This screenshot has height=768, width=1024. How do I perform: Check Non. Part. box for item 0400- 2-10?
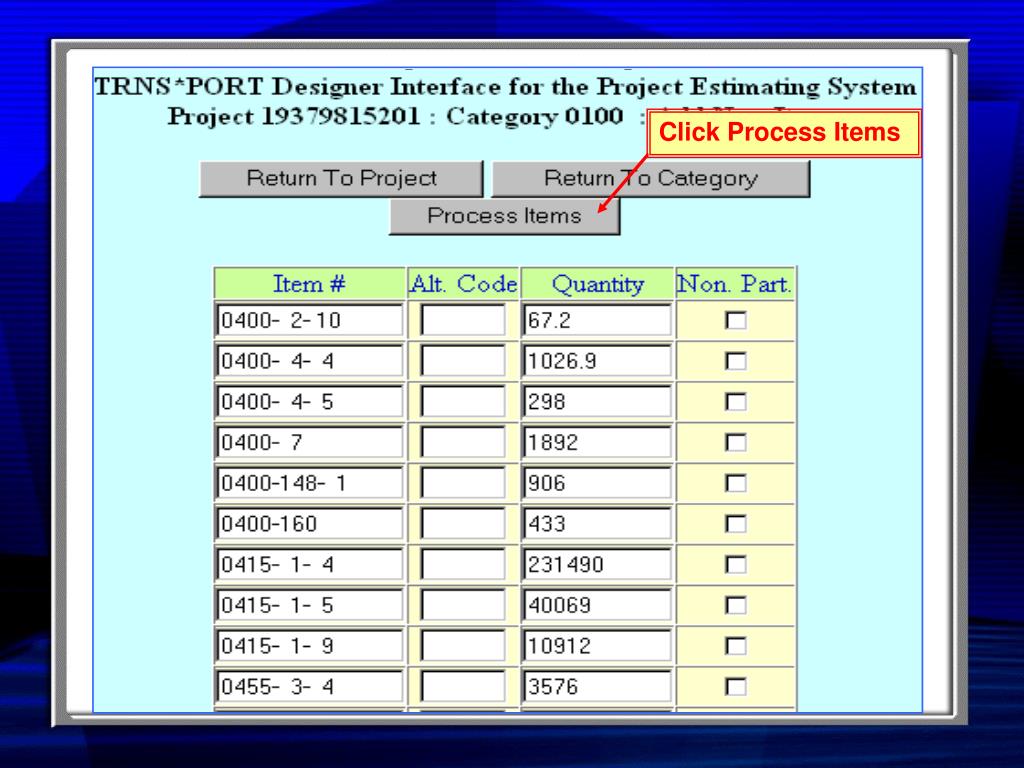pyautogui.click(x=735, y=321)
